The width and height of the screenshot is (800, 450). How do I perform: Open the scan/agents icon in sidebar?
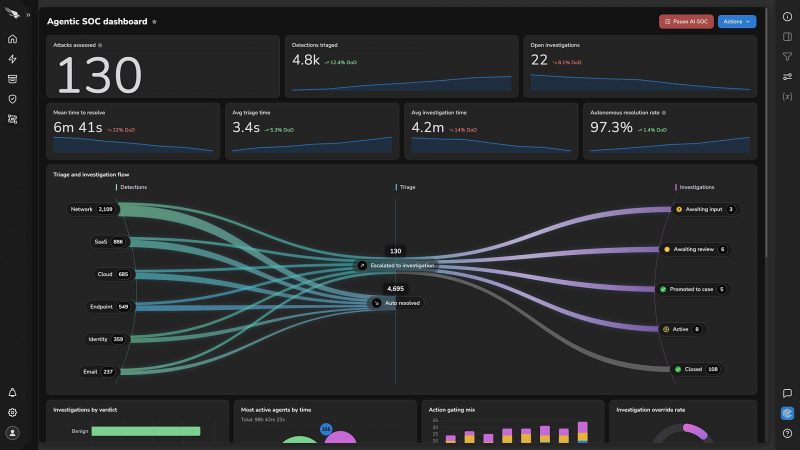coord(13,119)
